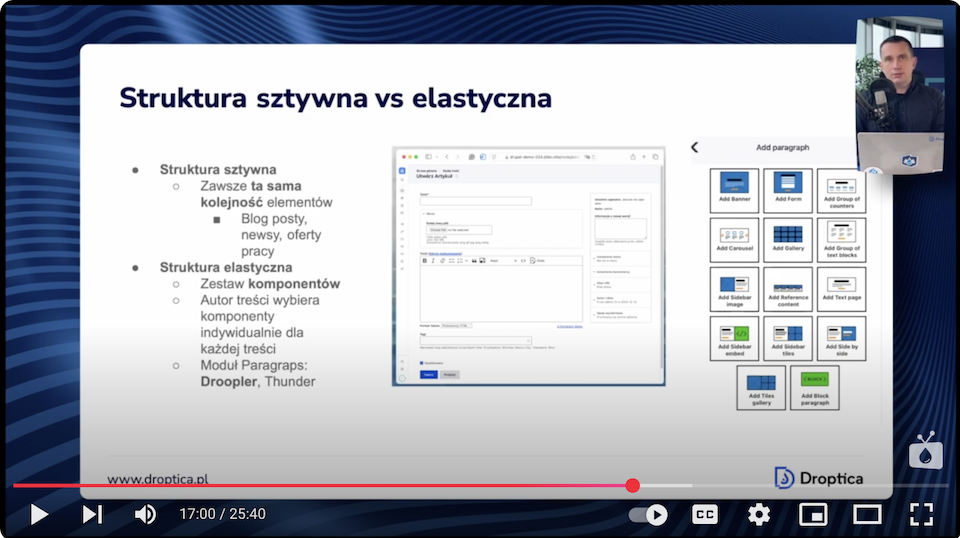This screenshot has height=538, width=960.
Task: Select the Add Sidebar embed tile
Action: click(x=734, y=338)
